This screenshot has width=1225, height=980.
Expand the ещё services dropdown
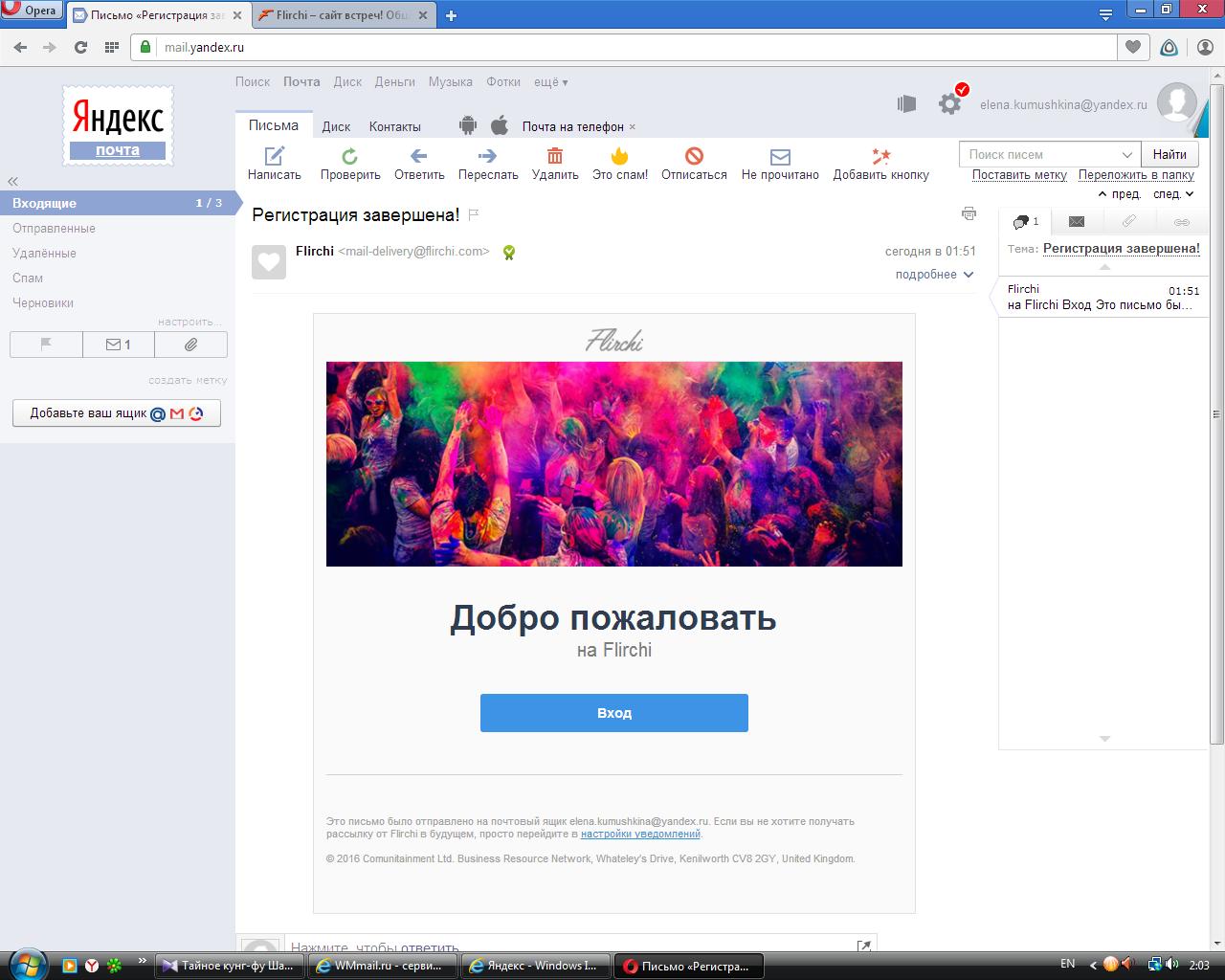[550, 82]
